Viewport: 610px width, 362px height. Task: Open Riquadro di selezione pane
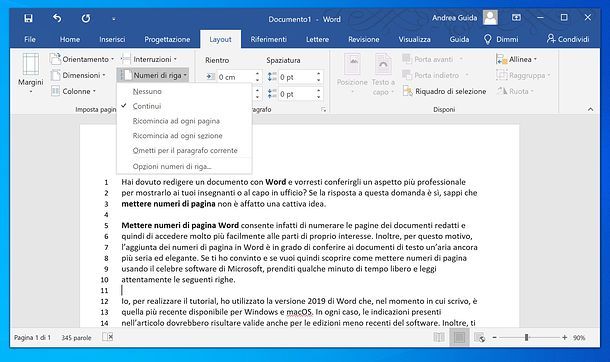click(444, 91)
